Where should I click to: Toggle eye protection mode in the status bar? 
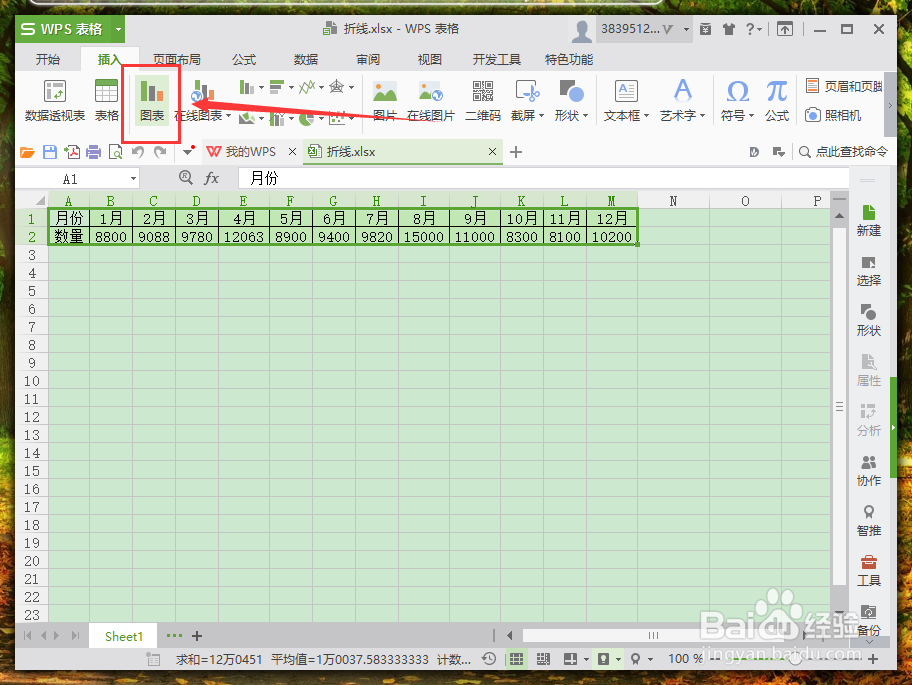pyautogui.click(x=604, y=659)
